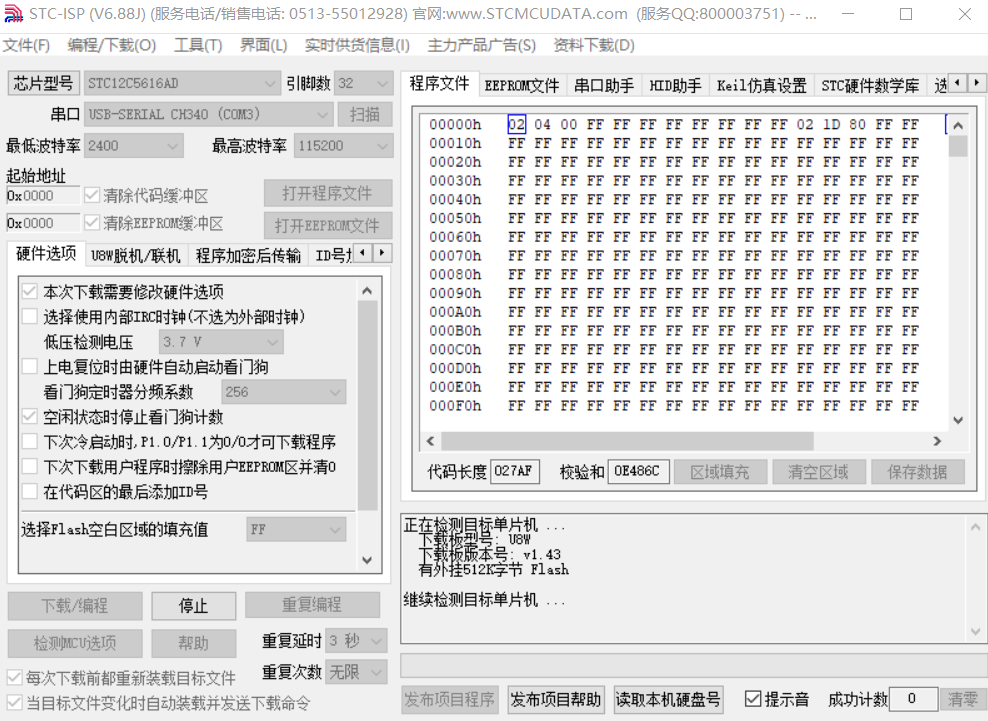Toggle 本次下载需要修改硬件选项 checkbox
The width and height of the screenshot is (988, 721).
click(30, 291)
